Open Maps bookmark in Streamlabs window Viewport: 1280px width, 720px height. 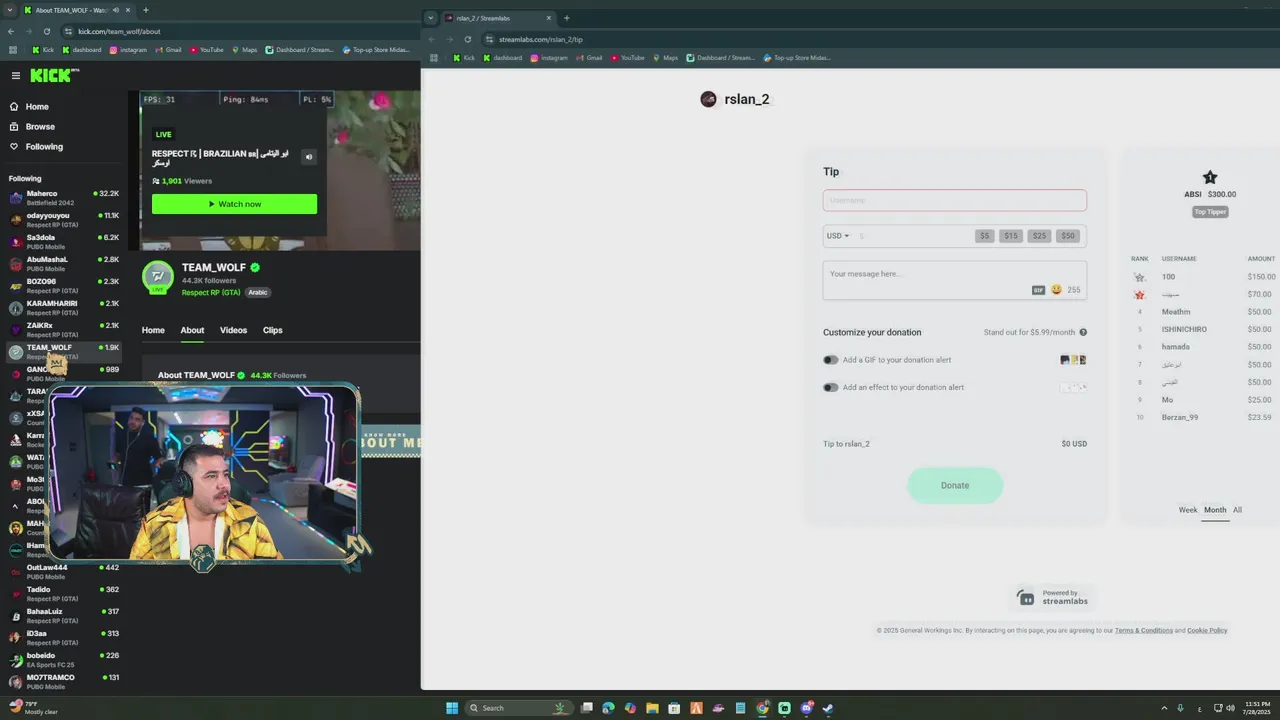[x=665, y=58]
